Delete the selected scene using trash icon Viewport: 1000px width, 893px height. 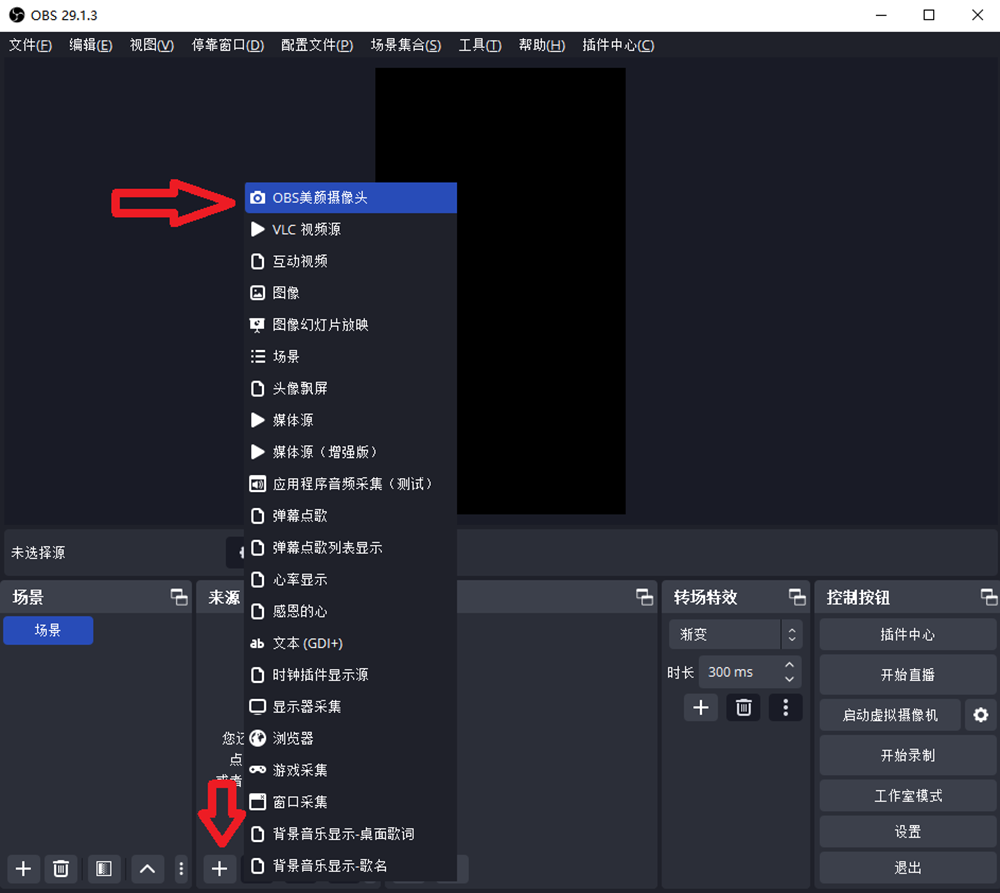coord(61,869)
